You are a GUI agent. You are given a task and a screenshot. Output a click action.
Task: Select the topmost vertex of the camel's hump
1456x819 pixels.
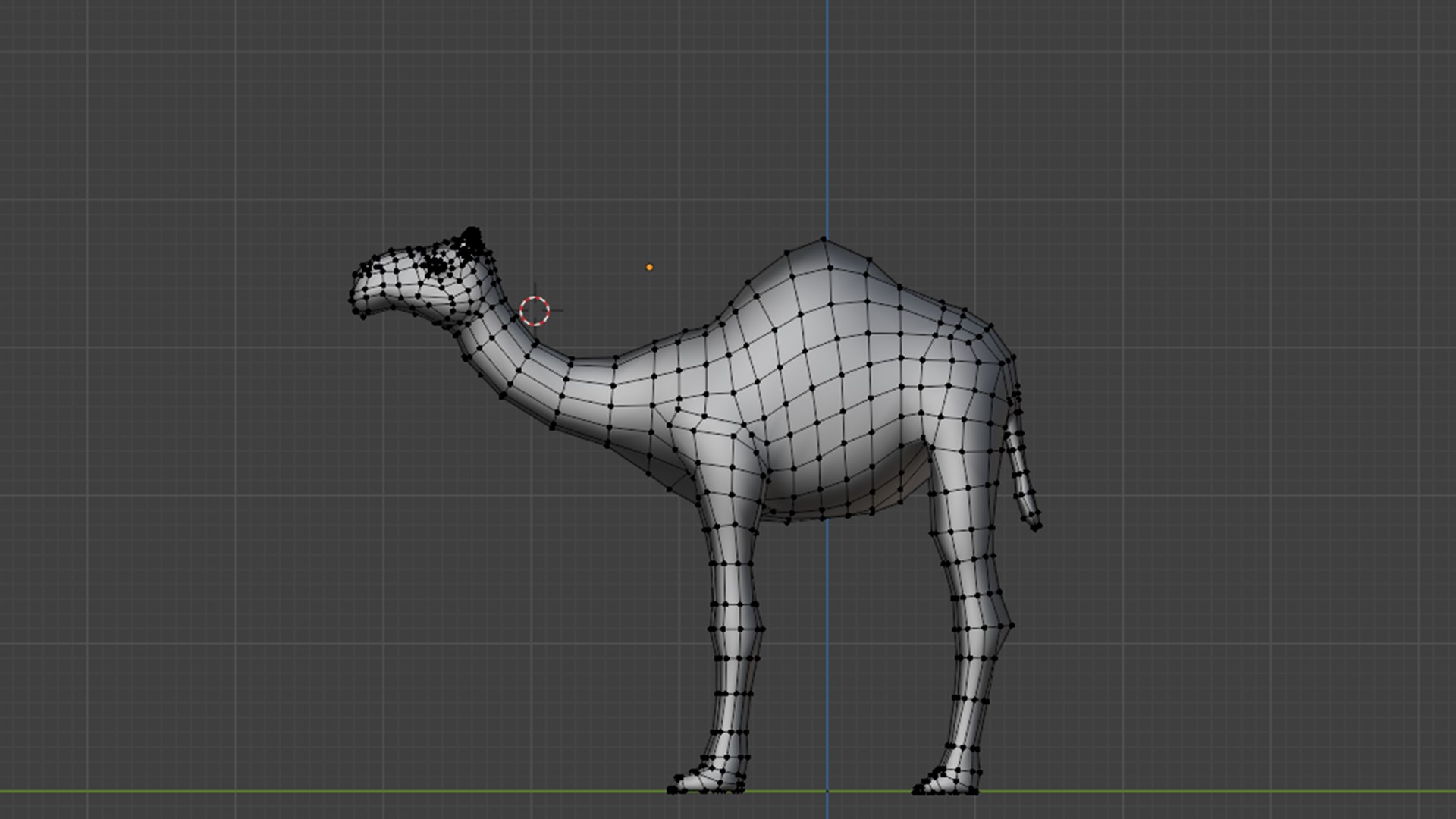click(824, 240)
